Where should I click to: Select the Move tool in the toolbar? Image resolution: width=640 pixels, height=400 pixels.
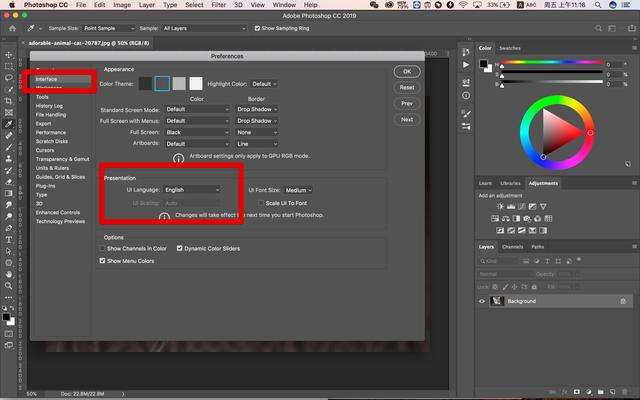pyautogui.click(x=9, y=55)
